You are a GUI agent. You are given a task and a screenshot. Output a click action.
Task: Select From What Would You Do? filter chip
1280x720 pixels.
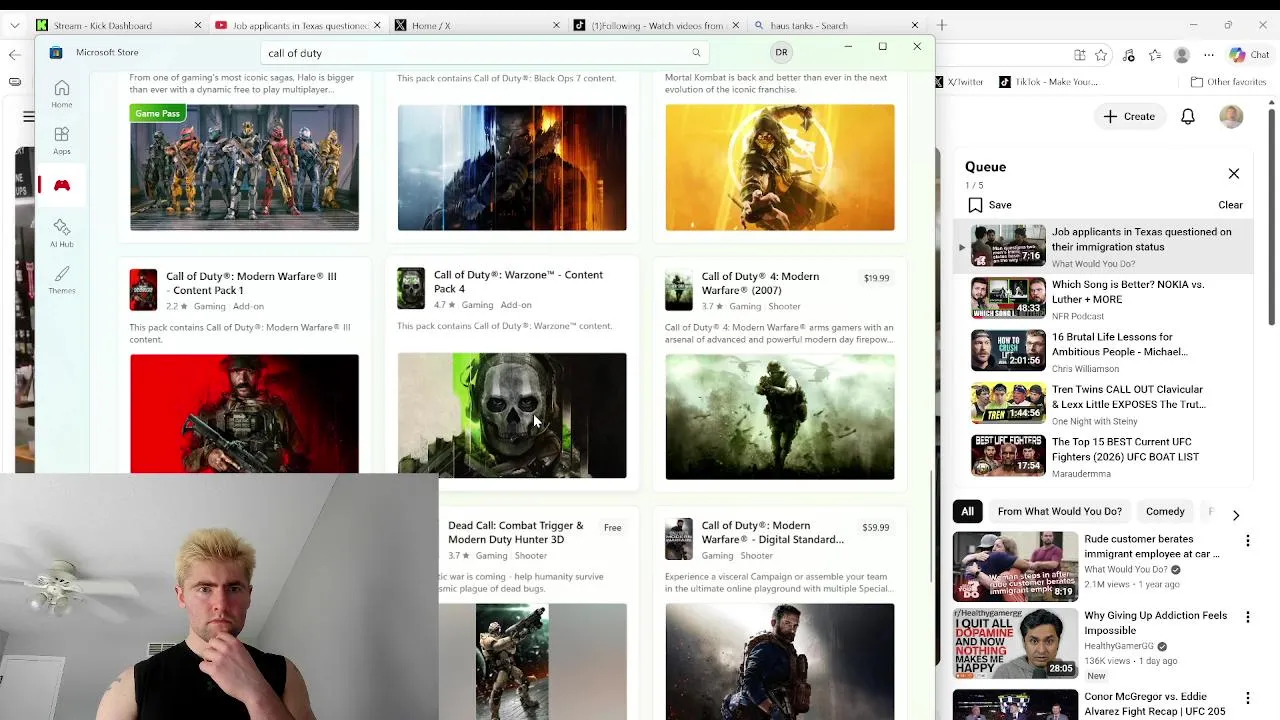pyautogui.click(x=1059, y=511)
